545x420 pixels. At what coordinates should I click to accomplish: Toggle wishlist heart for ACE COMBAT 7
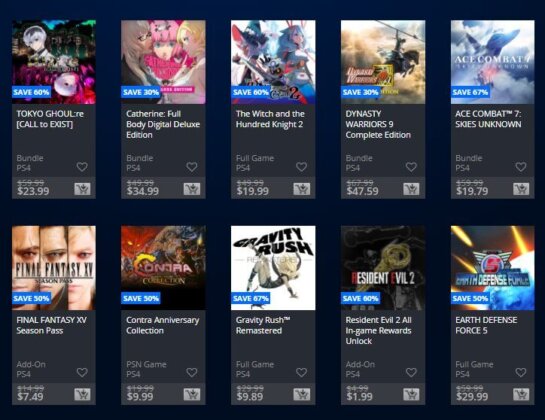coord(521,167)
